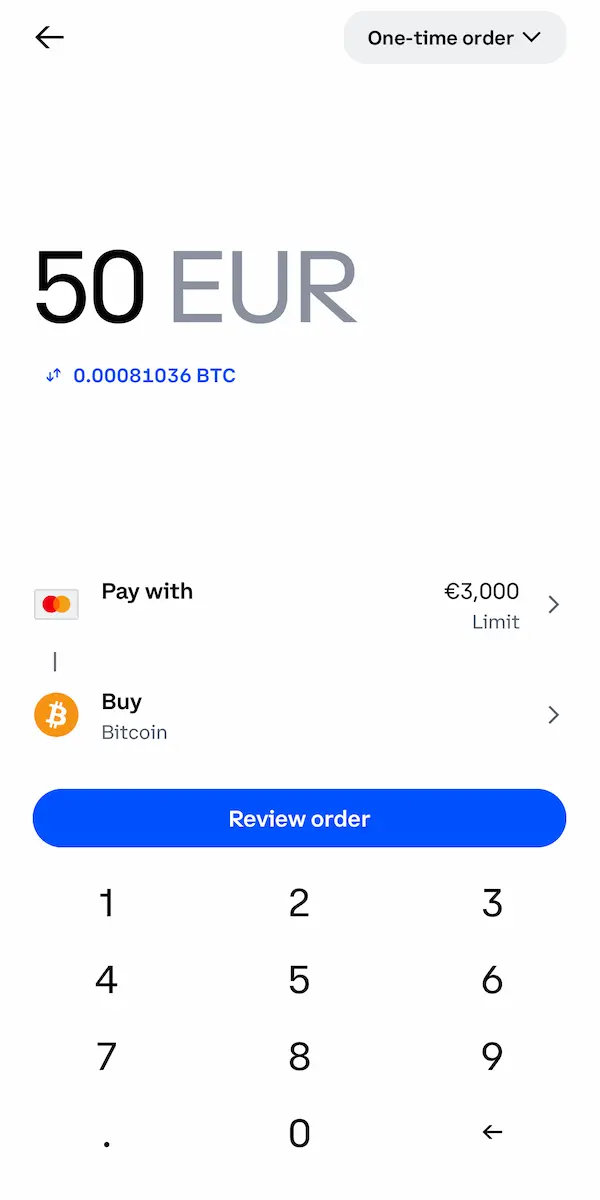Select the Pay with row label
The height and width of the screenshot is (1200, 600).
147,591
